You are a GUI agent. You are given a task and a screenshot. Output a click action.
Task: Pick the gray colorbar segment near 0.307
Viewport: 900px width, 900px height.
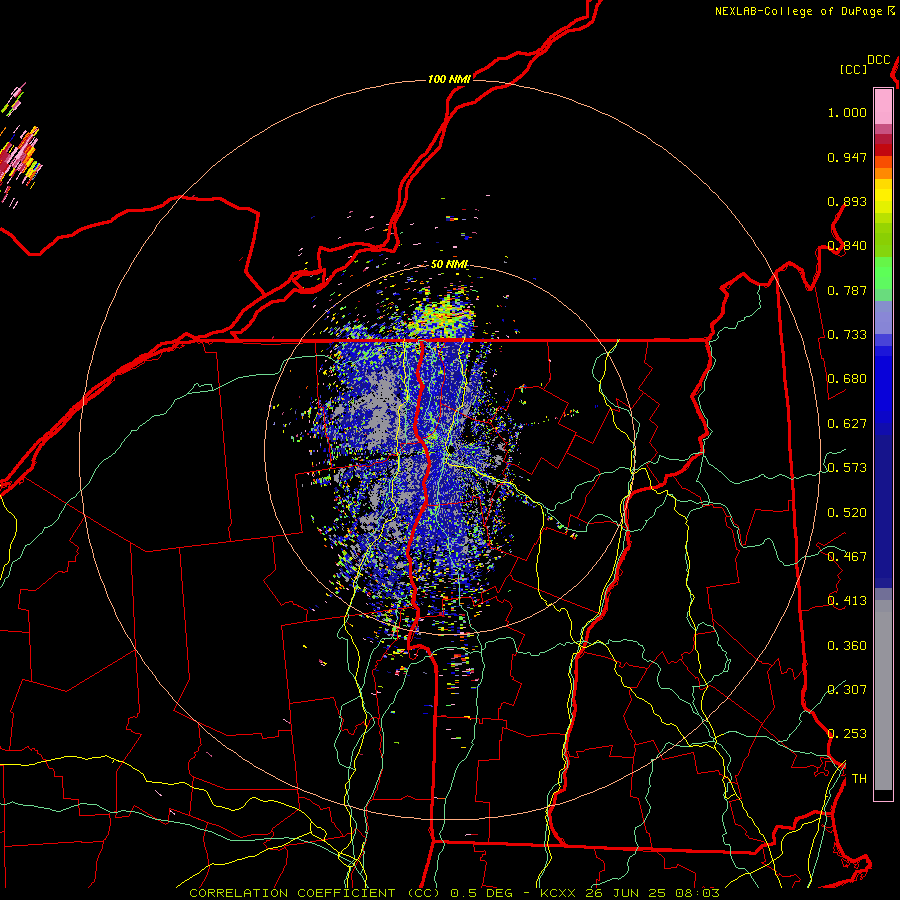883,695
